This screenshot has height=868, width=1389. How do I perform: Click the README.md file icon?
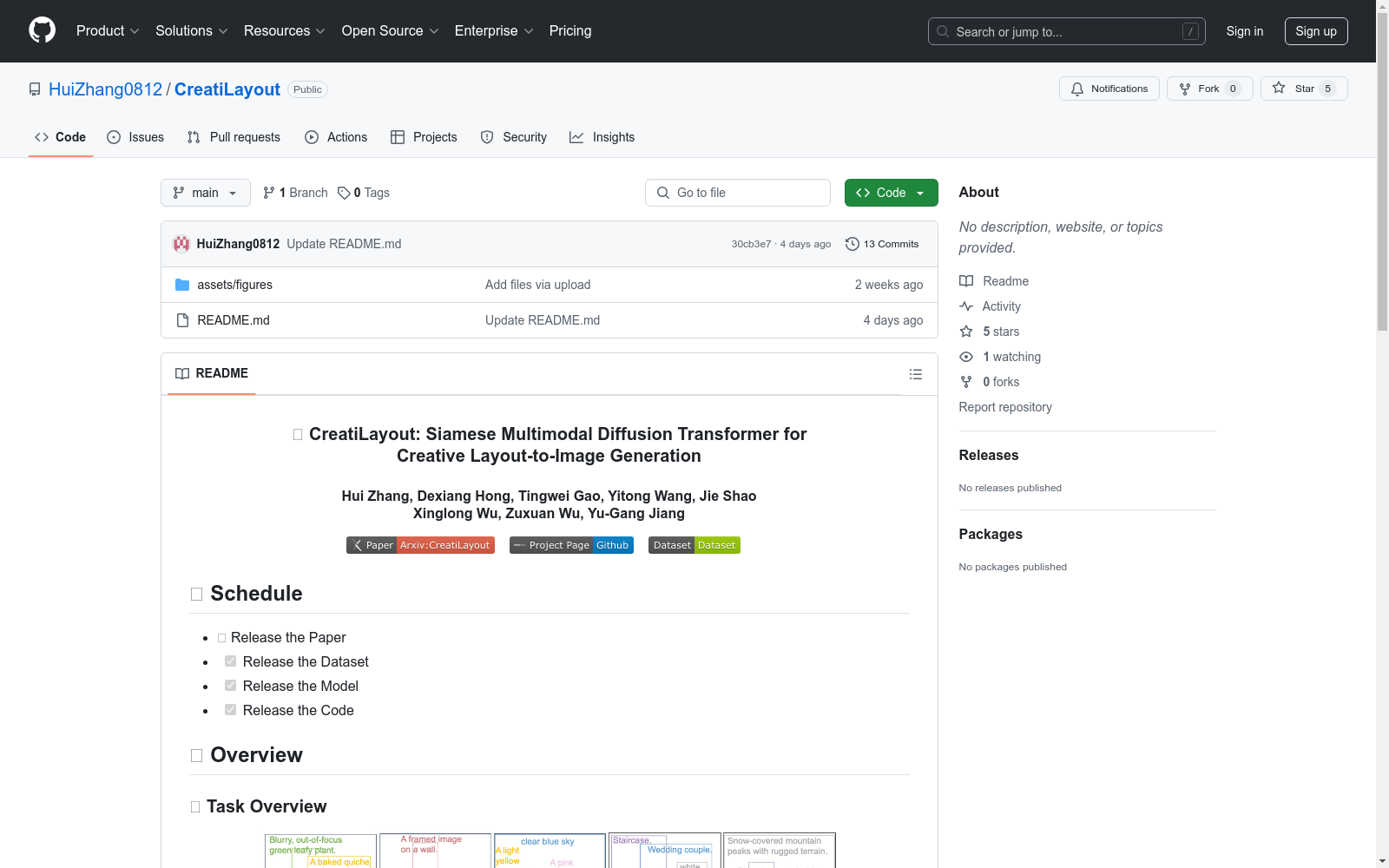pos(182,320)
